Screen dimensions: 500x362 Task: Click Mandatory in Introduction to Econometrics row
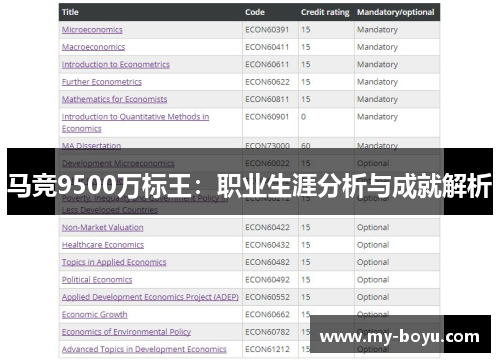point(377,65)
